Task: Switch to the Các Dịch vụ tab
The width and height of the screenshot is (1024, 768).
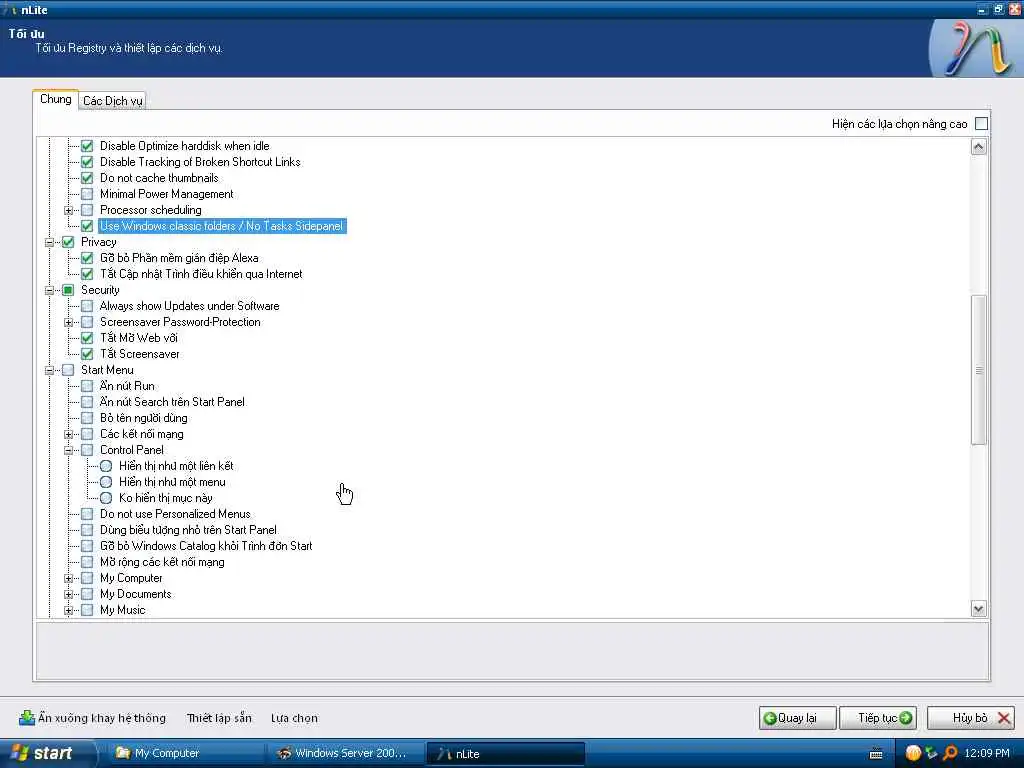Action: pos(112,101)
